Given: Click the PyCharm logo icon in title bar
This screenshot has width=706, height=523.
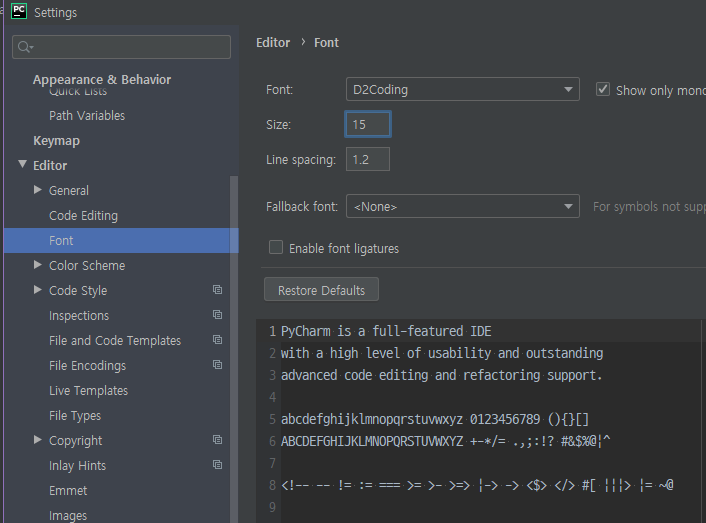Looking at the screenshot, I should [18, 11].
